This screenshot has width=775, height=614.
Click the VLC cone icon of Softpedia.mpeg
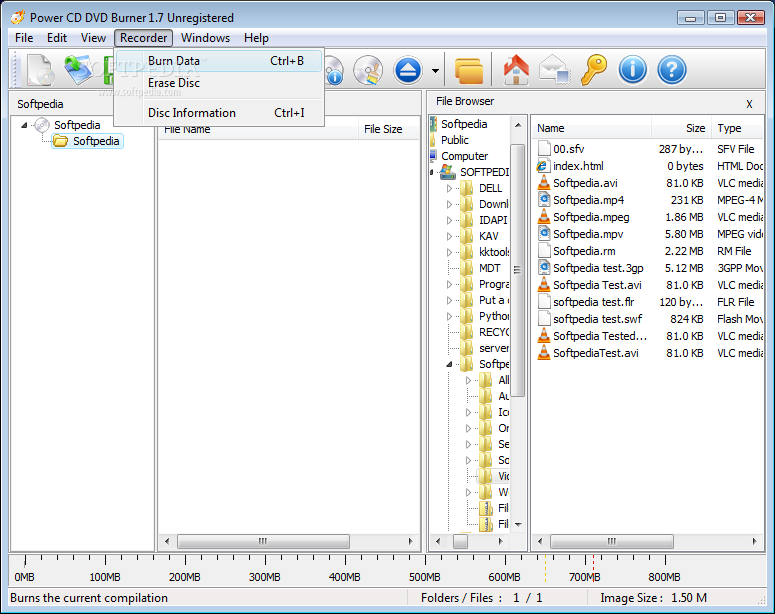[544, 217]
